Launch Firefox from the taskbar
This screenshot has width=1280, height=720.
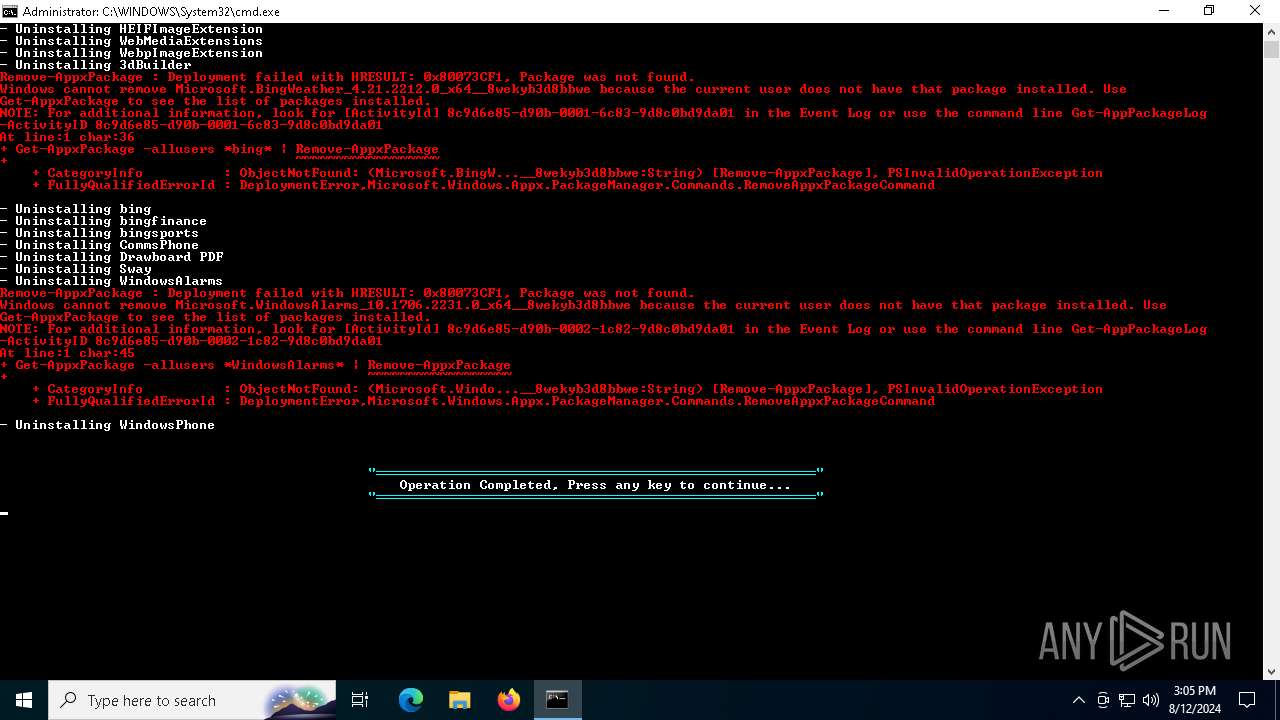pyautogui.click(x=509, y=700)
